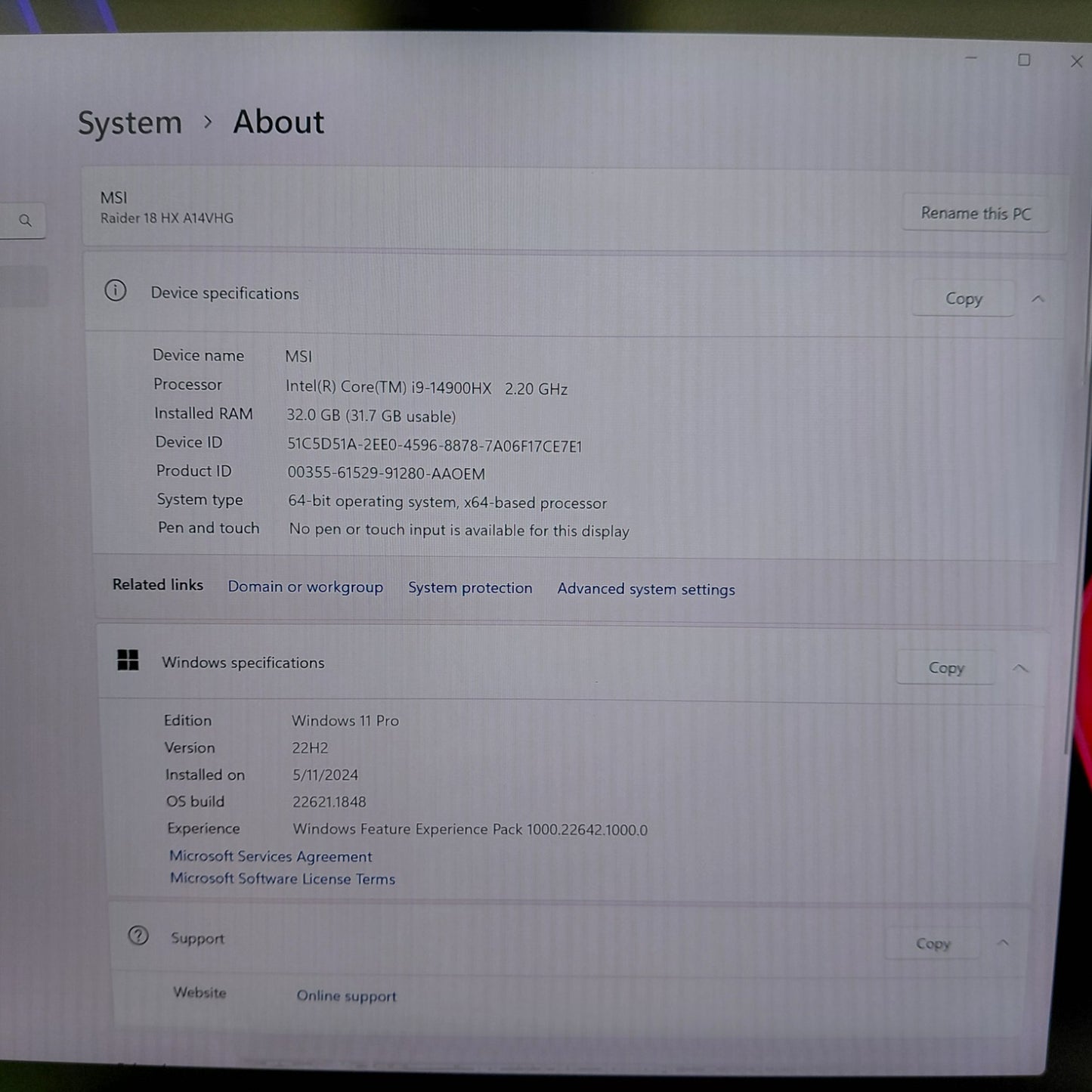Image resolution: width=1092 pixels, height=1092 pixels.
Task: Click the Version label
Action: pos(190,747)
